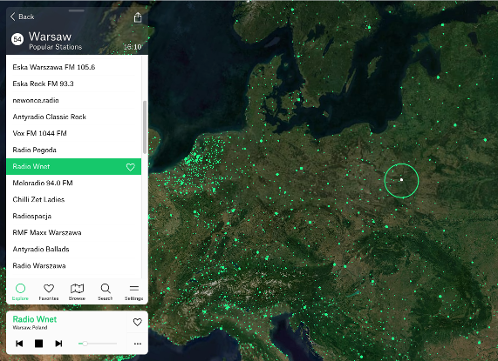Play RMF Maxx Warszawa
The width and height of the screenshot is (498, 361).
click(74, 233)
